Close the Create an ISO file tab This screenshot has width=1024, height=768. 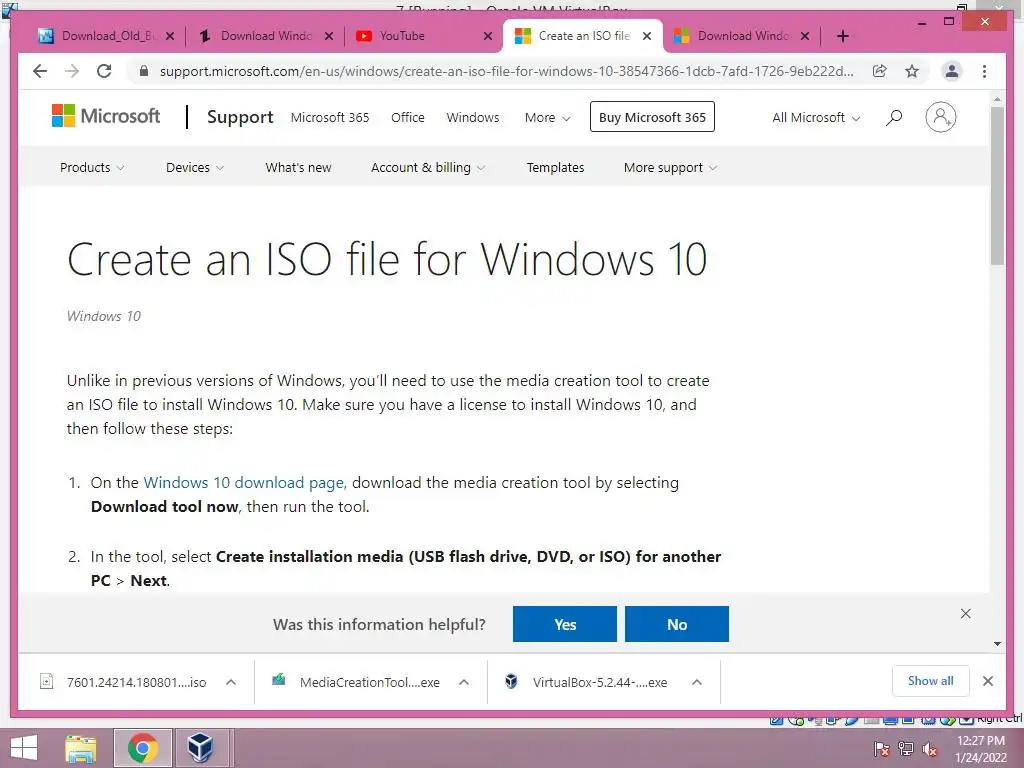pyautogui.click(x=647, y=36)
